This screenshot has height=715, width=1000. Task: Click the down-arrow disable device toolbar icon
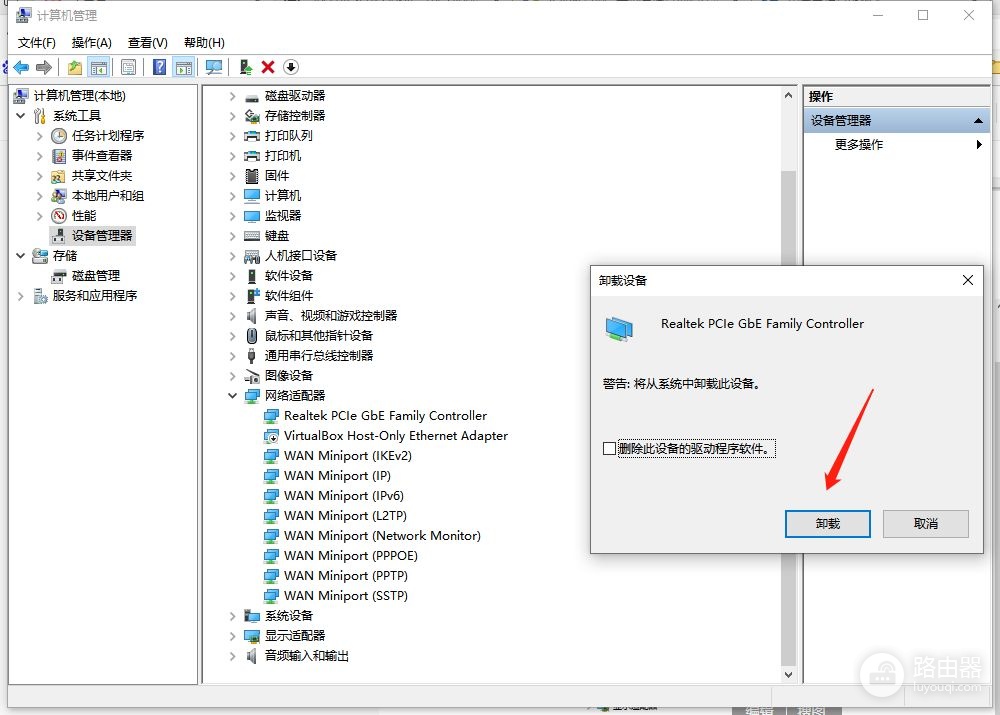pyautogui.click(x=291, y=67)
